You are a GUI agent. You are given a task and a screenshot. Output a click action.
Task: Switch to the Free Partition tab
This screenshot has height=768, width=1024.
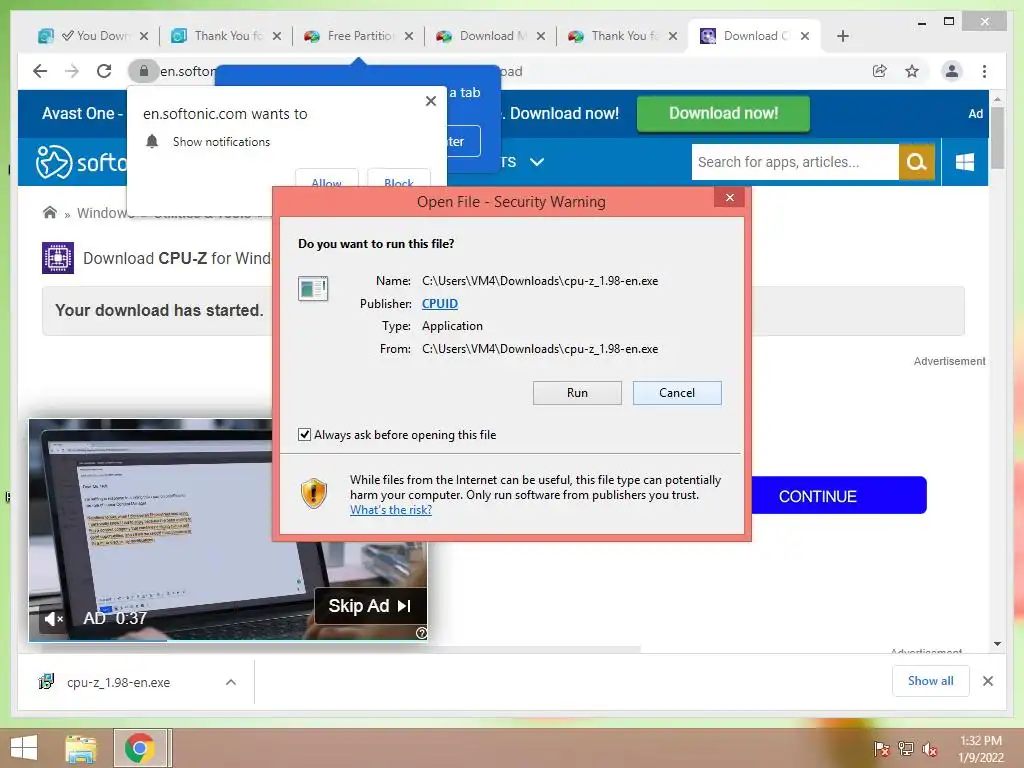(359, 36)
